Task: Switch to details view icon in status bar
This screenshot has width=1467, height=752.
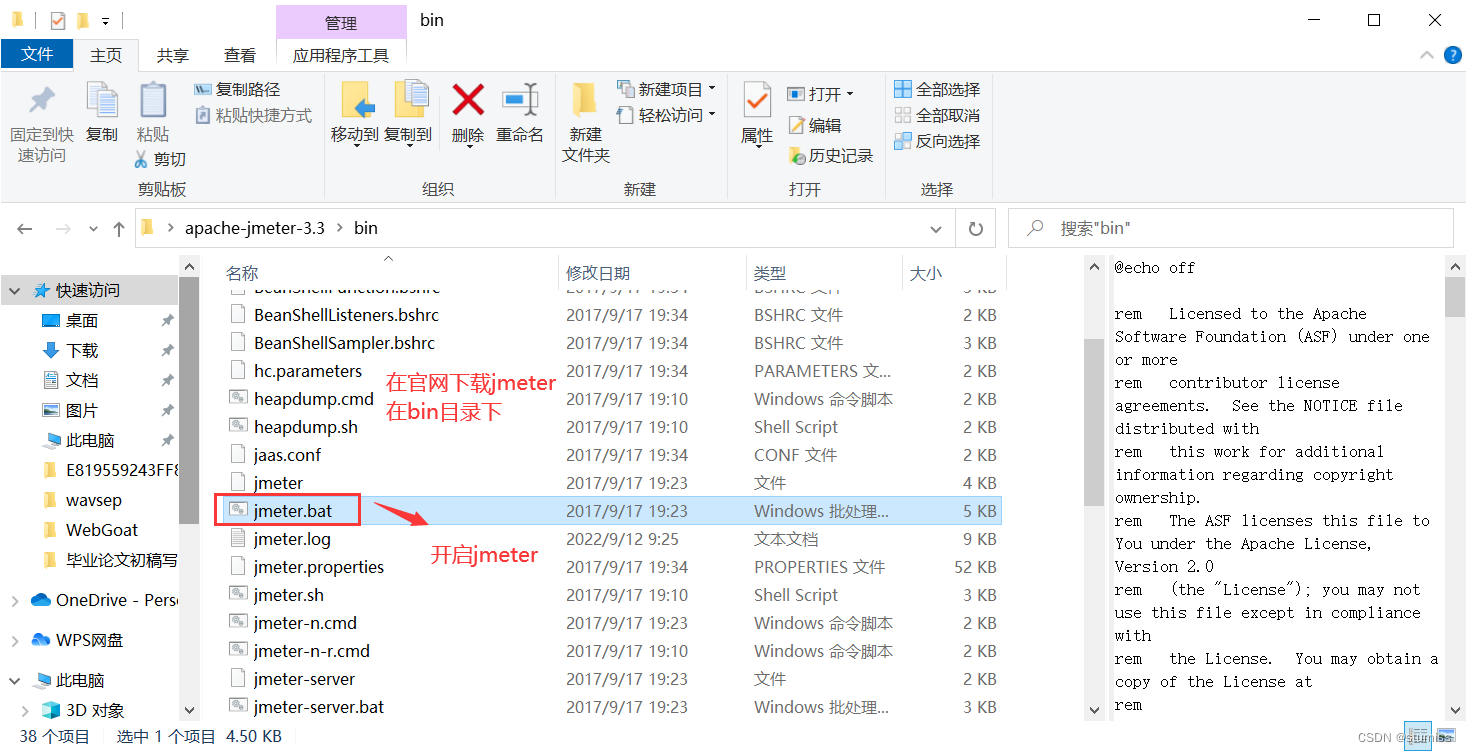Action: (x=1417, y=736)
